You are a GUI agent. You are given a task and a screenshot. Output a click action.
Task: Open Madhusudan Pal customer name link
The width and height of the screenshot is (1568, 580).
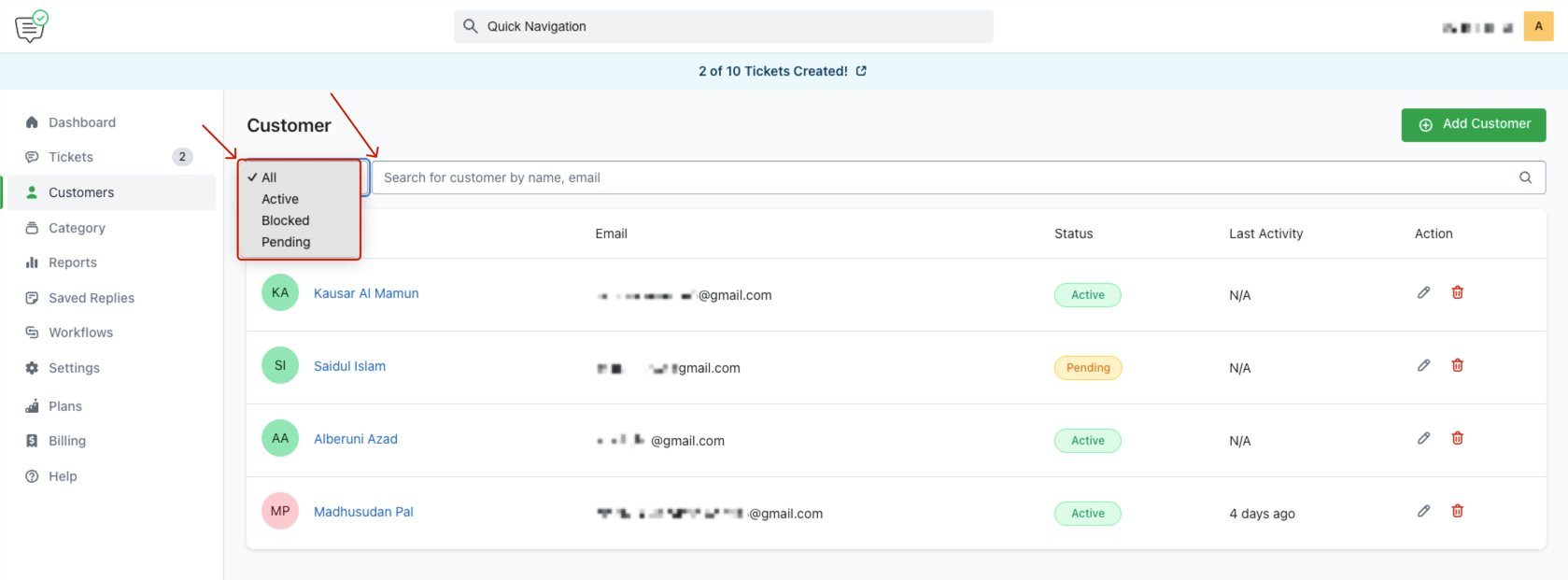coord(363,512)
